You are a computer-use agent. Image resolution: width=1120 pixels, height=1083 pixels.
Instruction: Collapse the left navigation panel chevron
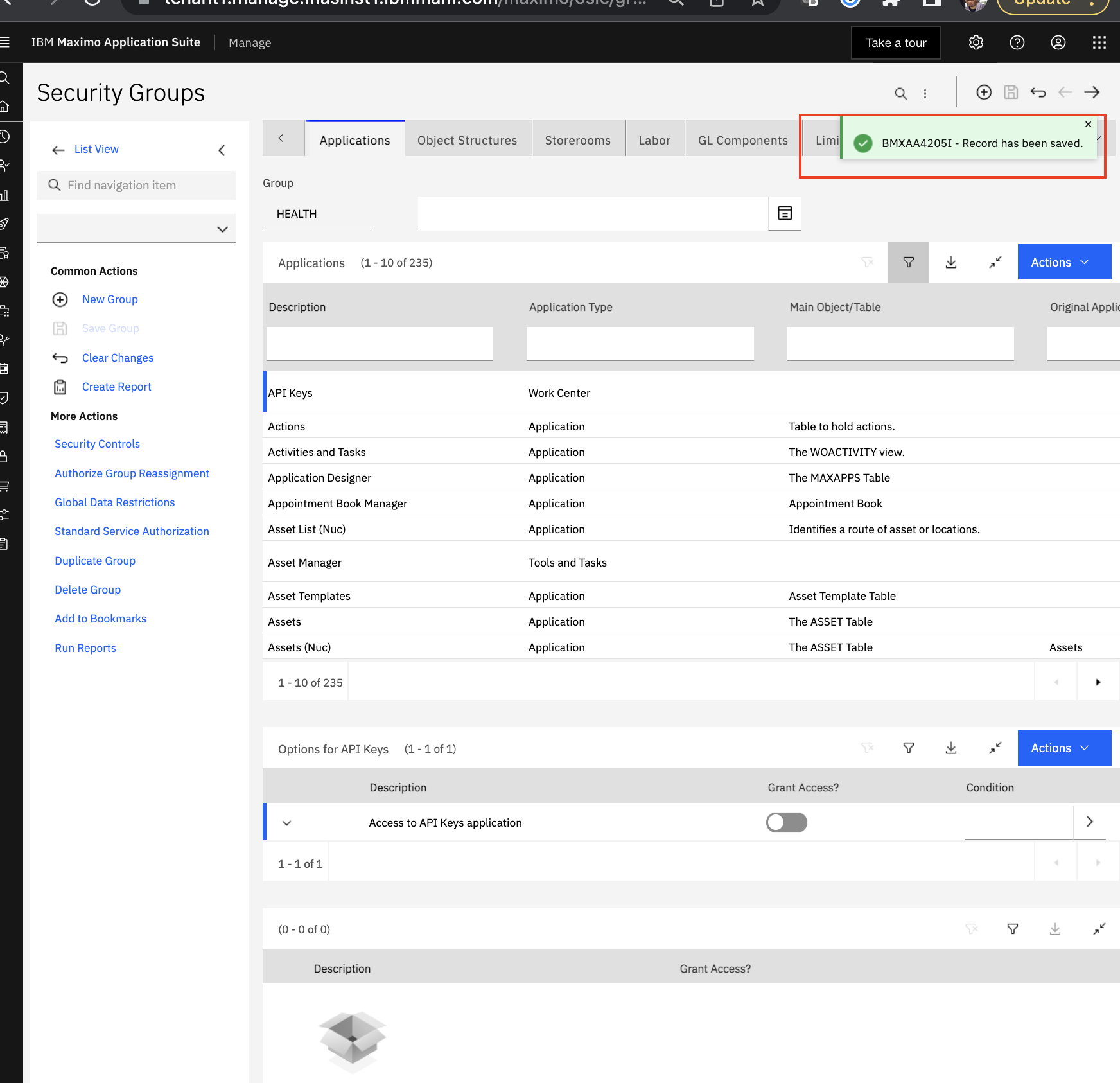tap(222, 150)
